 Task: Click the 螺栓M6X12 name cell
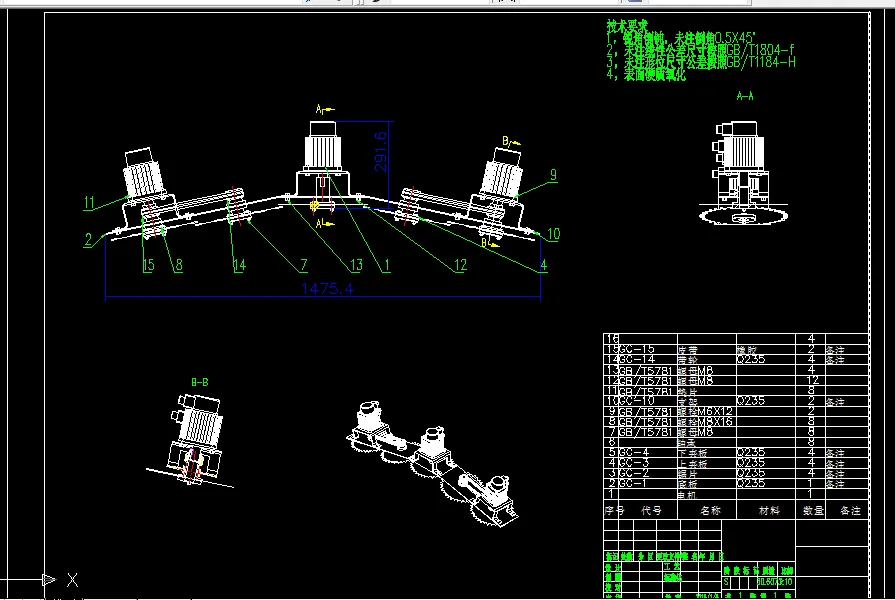click(x=707, y=411)
